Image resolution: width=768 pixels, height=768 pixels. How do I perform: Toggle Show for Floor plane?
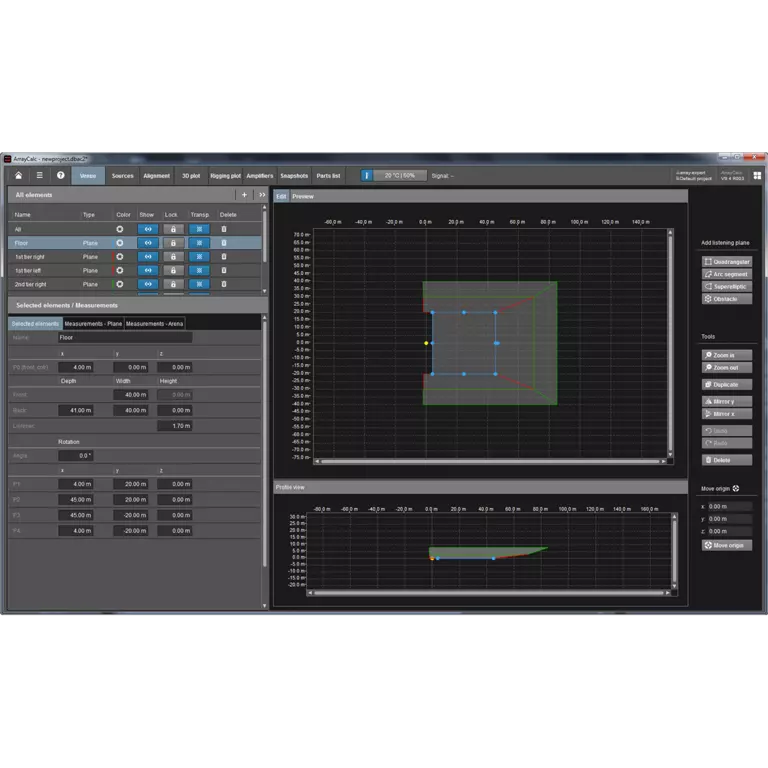[148, 243]
